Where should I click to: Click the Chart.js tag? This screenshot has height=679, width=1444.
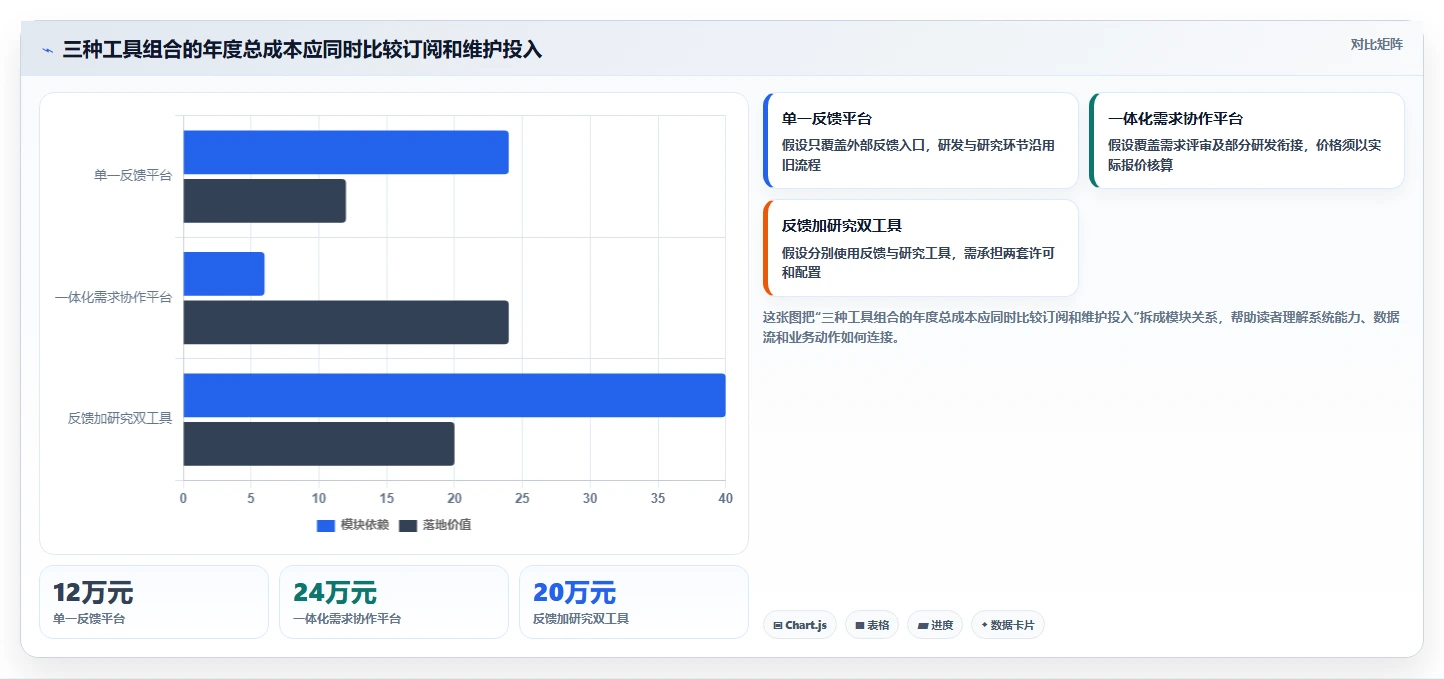799,625
